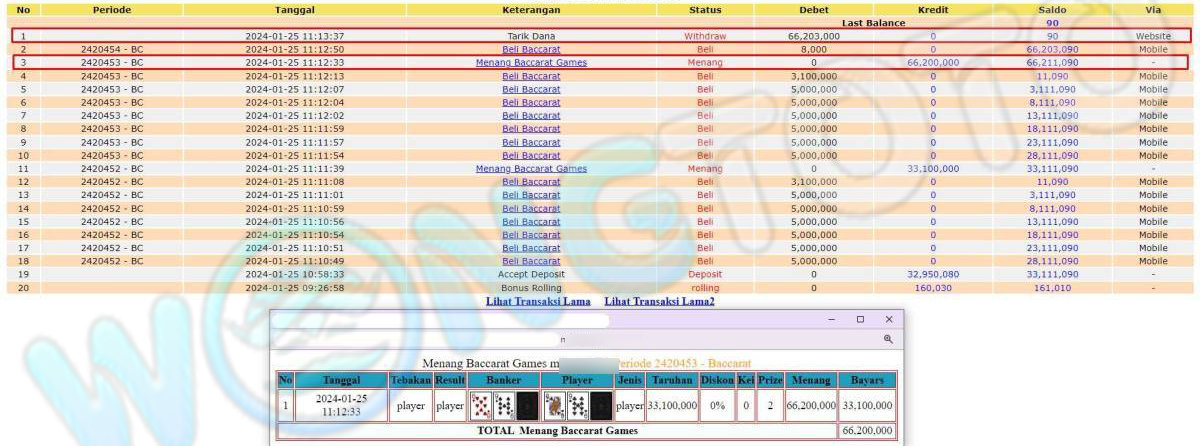Close the baccarat result popup window

(x=888, y=319)
